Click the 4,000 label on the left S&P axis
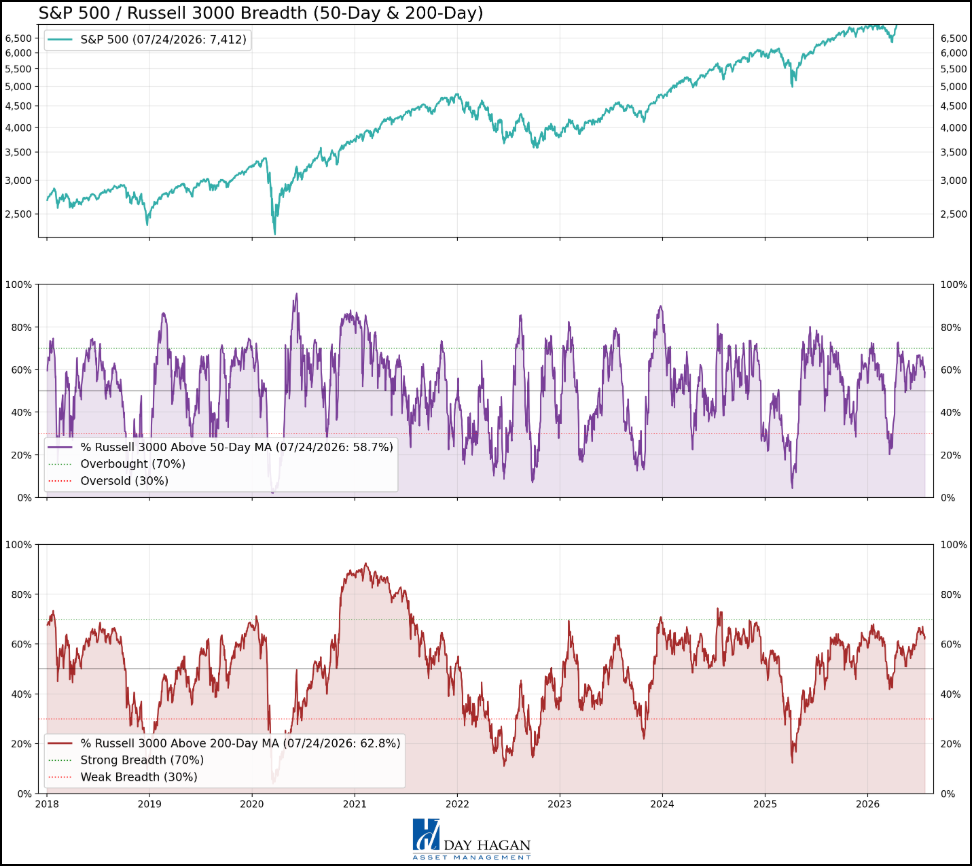This screenshot has height=866, width=972. [x=18, y=128]
